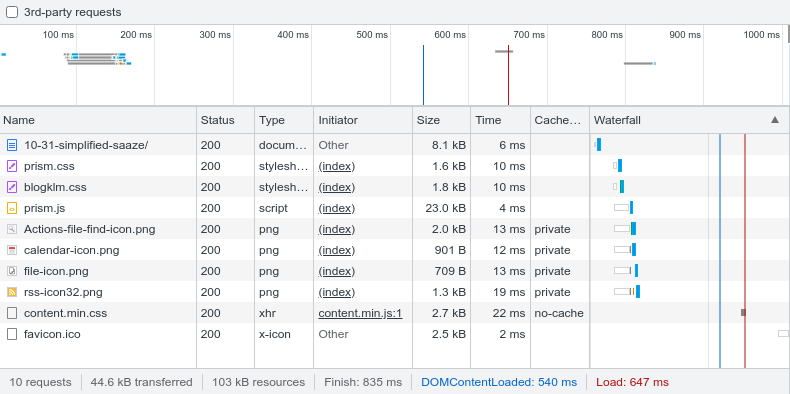Click the stylesheet icon beside prism.css

click(12, 166)
